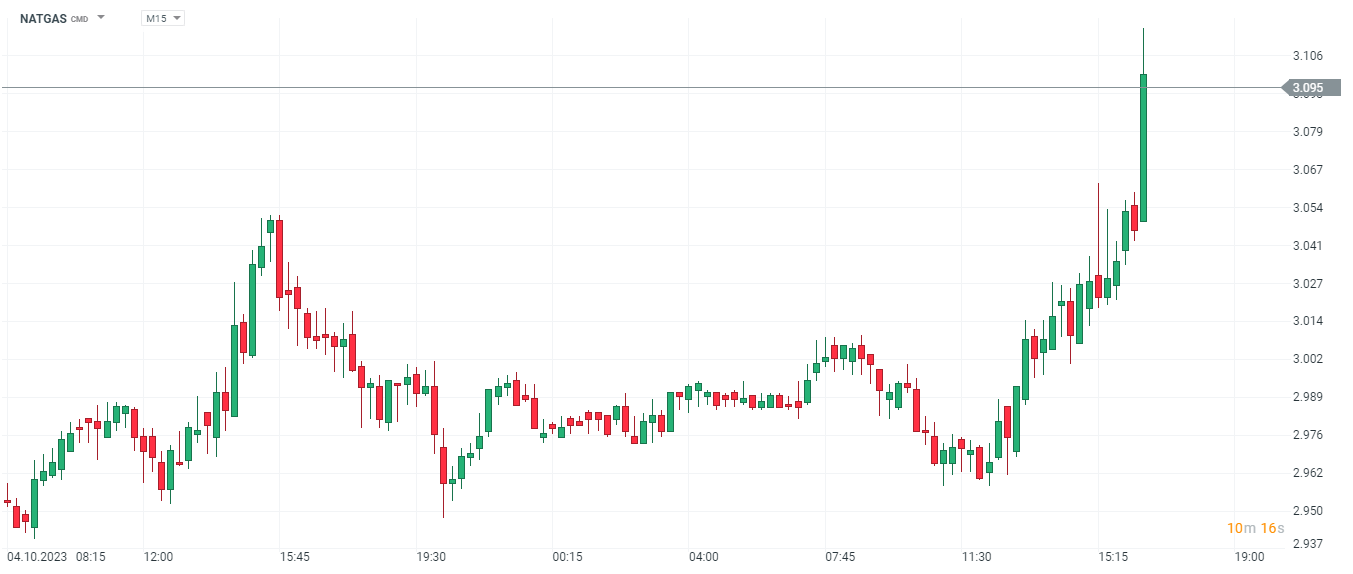Click the 04:00 time axis label
Viewport: 1353px width, 574px height.
(703, 556)
